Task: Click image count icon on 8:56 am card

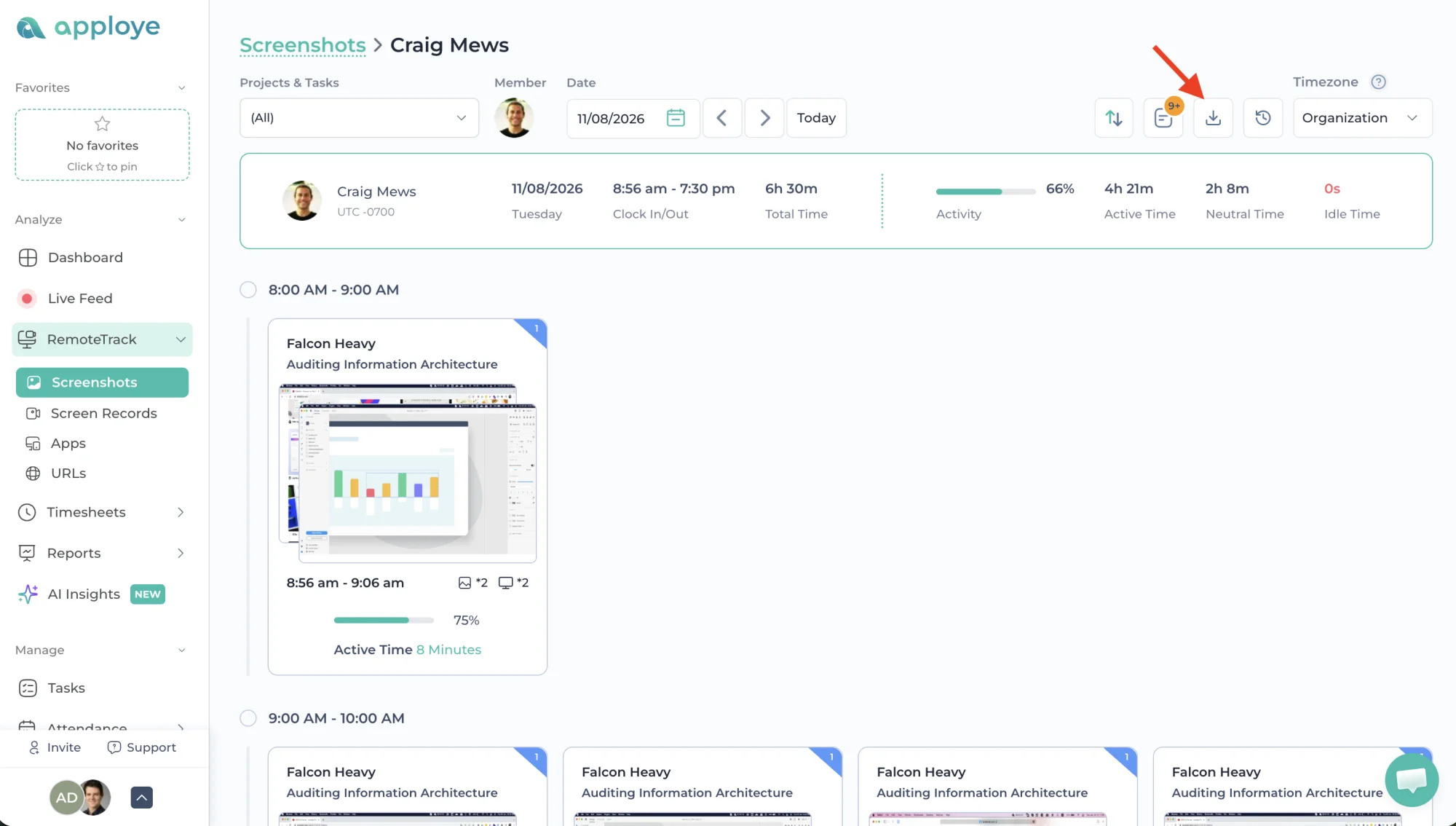Action: (x=464, y=583)
